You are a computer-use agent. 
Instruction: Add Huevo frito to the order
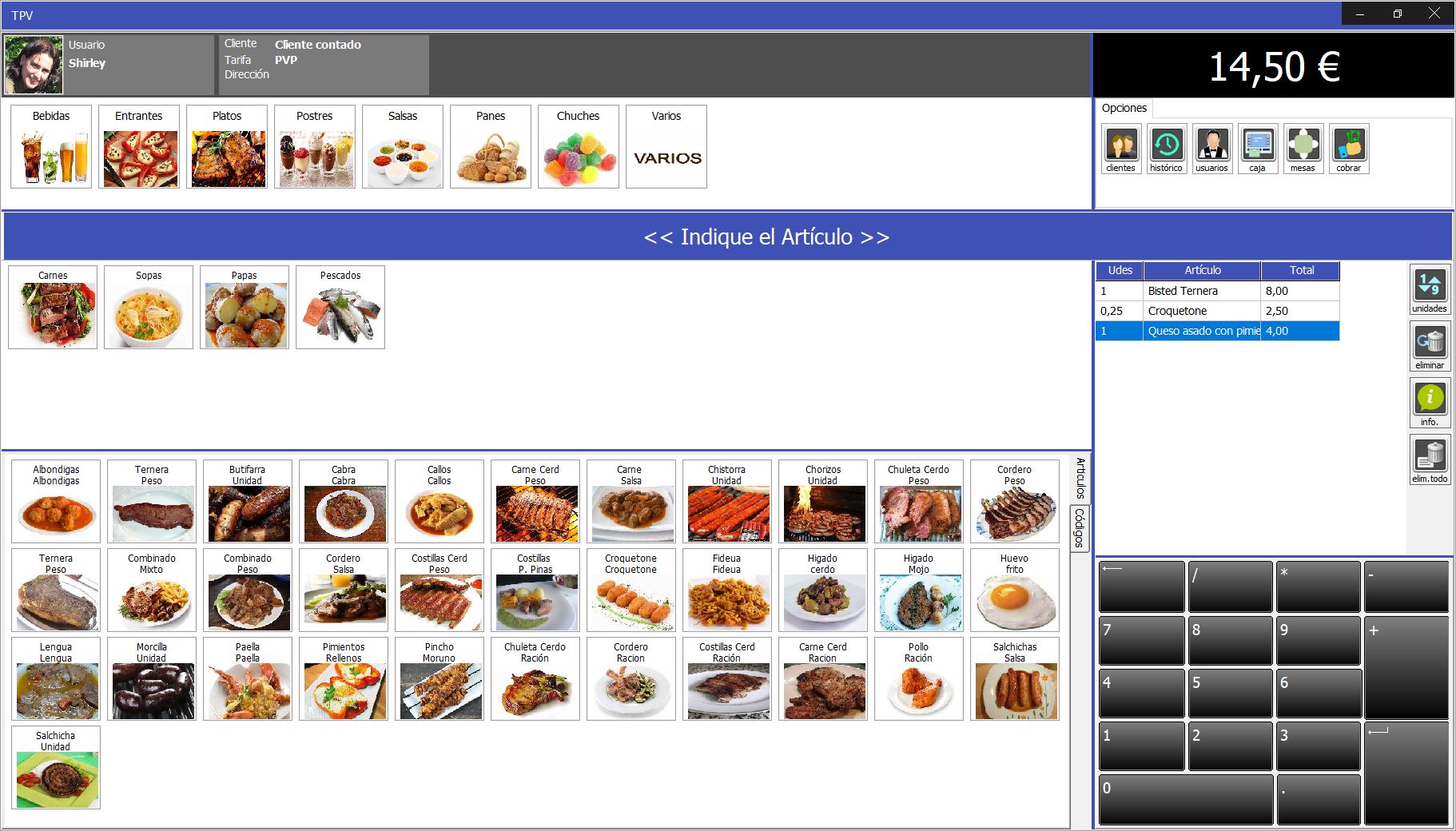(1014, 590)
